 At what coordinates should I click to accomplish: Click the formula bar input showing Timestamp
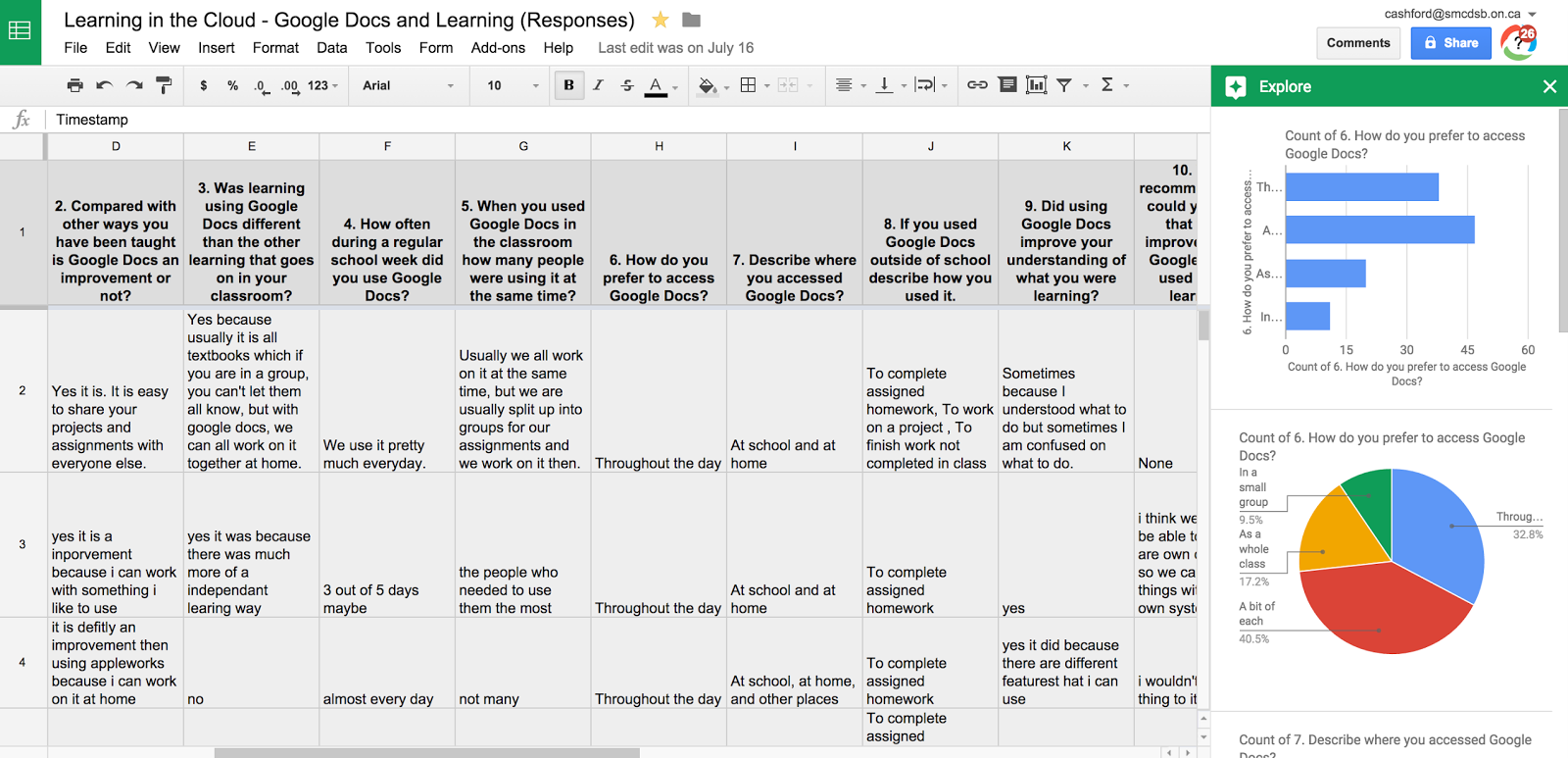627,120
